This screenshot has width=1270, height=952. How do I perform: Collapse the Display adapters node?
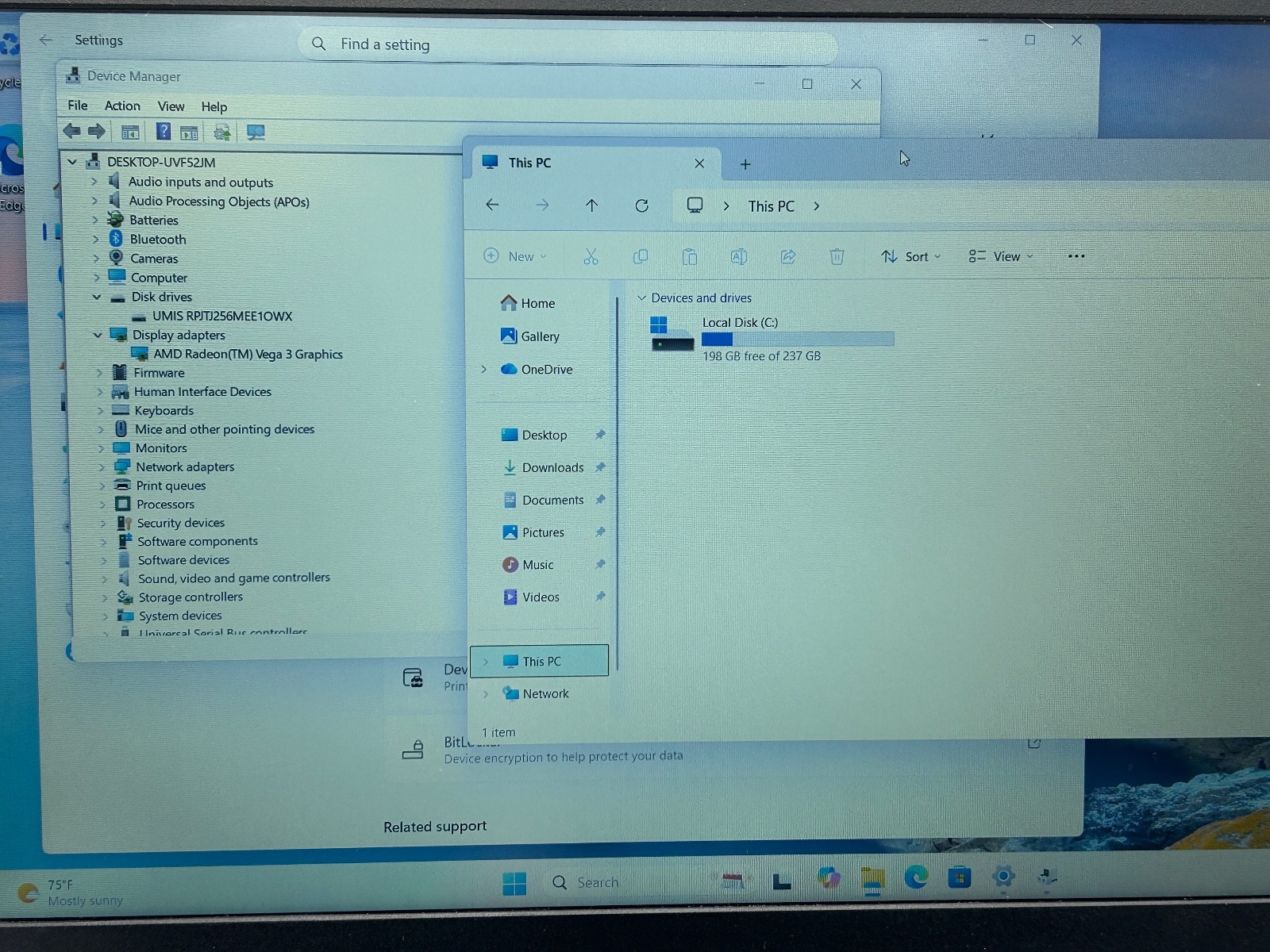tap(98, 335)
